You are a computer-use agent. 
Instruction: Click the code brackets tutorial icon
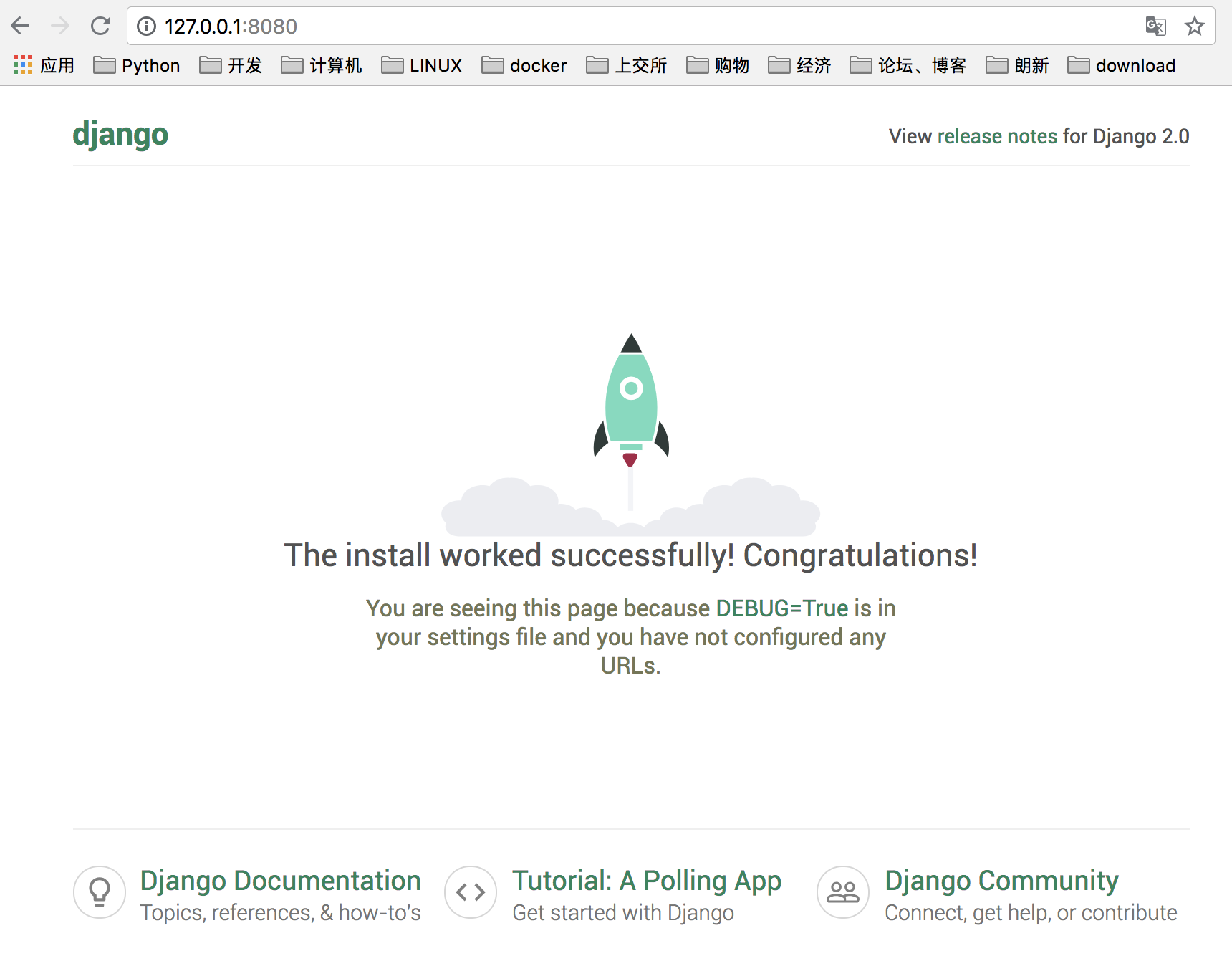click(471, 892)
